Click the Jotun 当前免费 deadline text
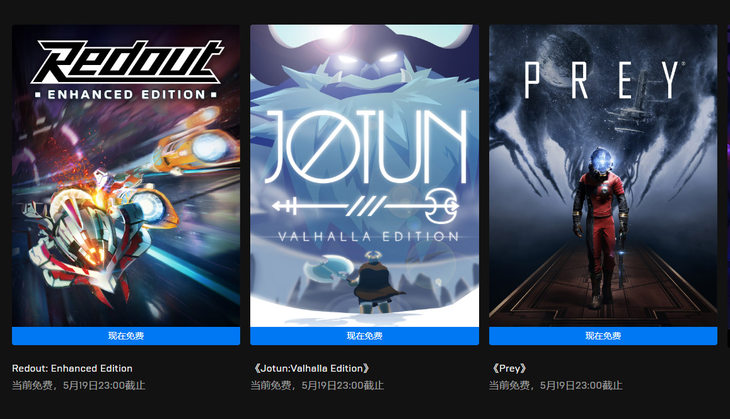The width and height of the screenshot is (730, 419). 317,385
